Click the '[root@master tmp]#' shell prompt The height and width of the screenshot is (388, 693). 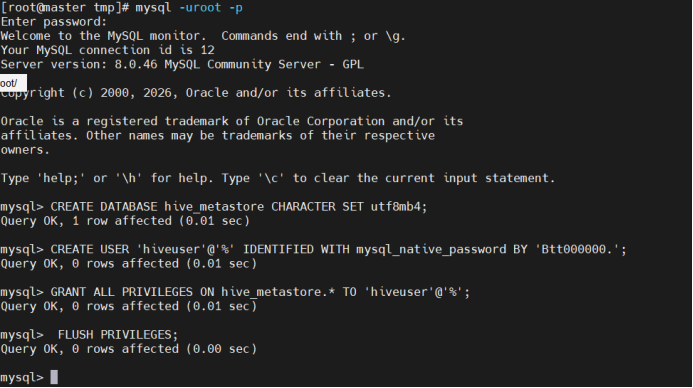65,8
